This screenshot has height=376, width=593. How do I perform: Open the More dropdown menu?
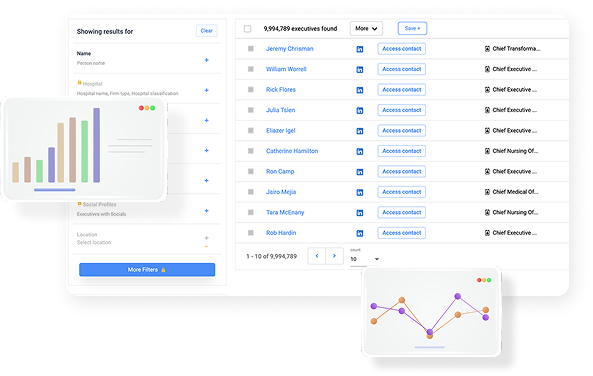pos(366,28)
